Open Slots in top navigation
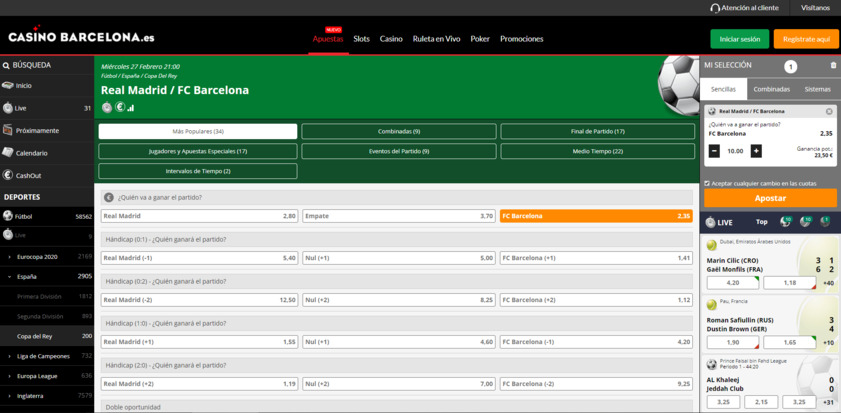 362,39
